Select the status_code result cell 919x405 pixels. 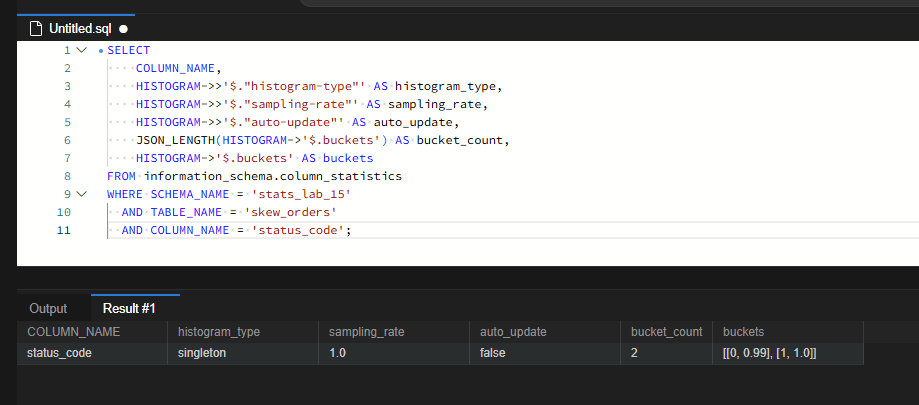point(92,353)
